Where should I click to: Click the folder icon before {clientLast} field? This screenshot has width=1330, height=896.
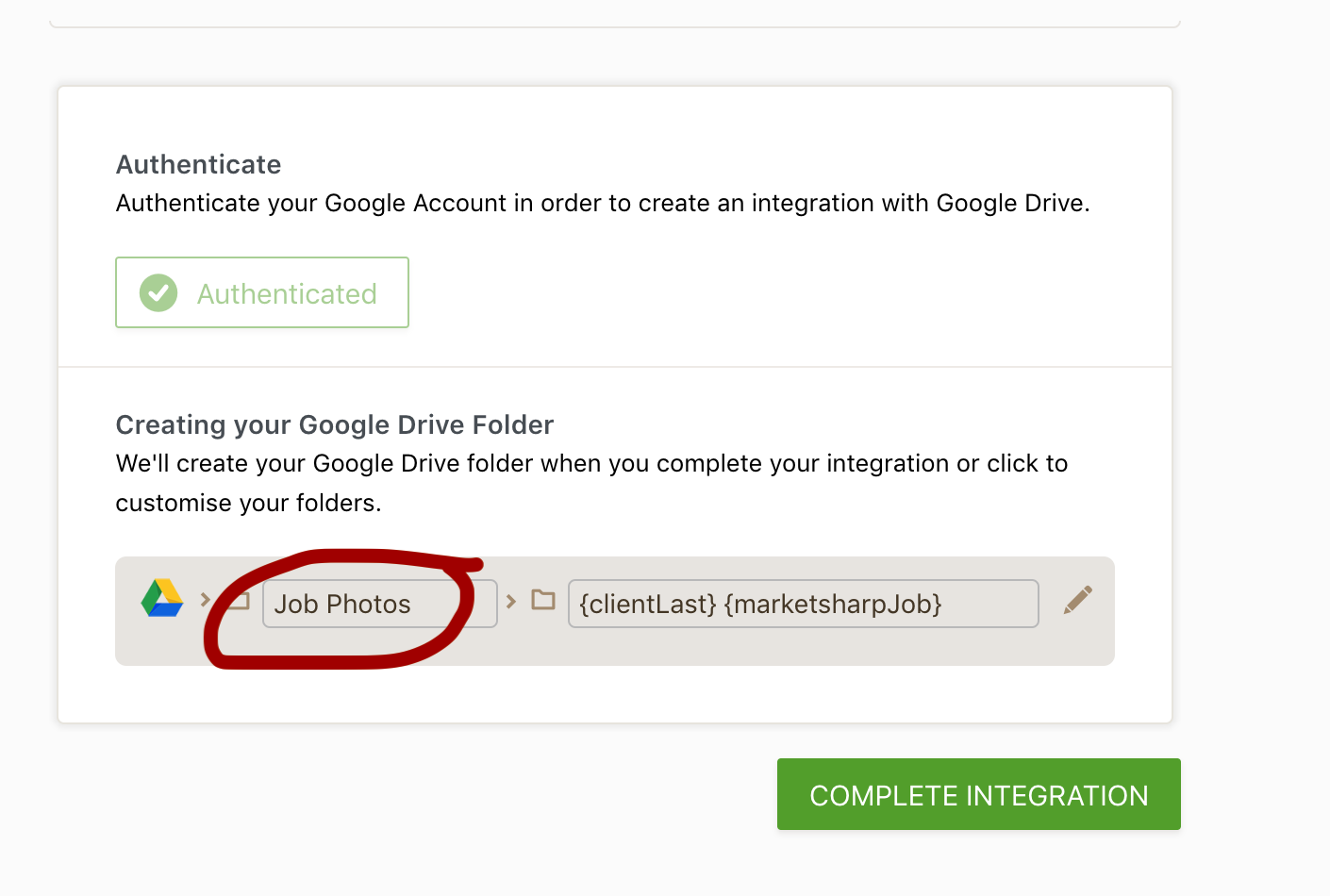(543, 600)
